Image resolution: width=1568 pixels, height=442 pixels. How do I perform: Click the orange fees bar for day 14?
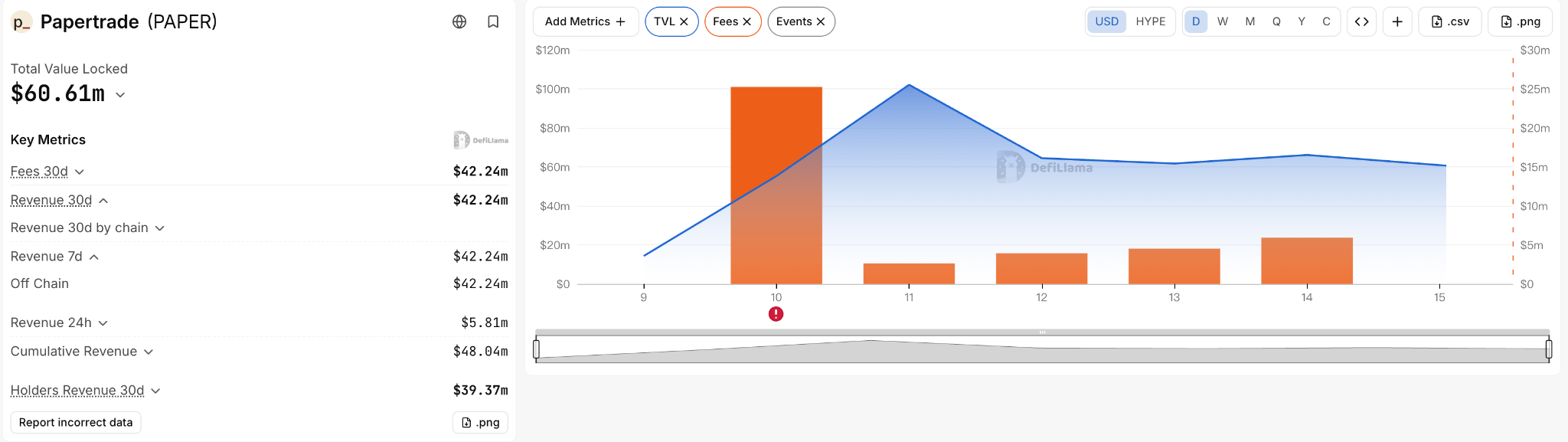click(1307, 261)
